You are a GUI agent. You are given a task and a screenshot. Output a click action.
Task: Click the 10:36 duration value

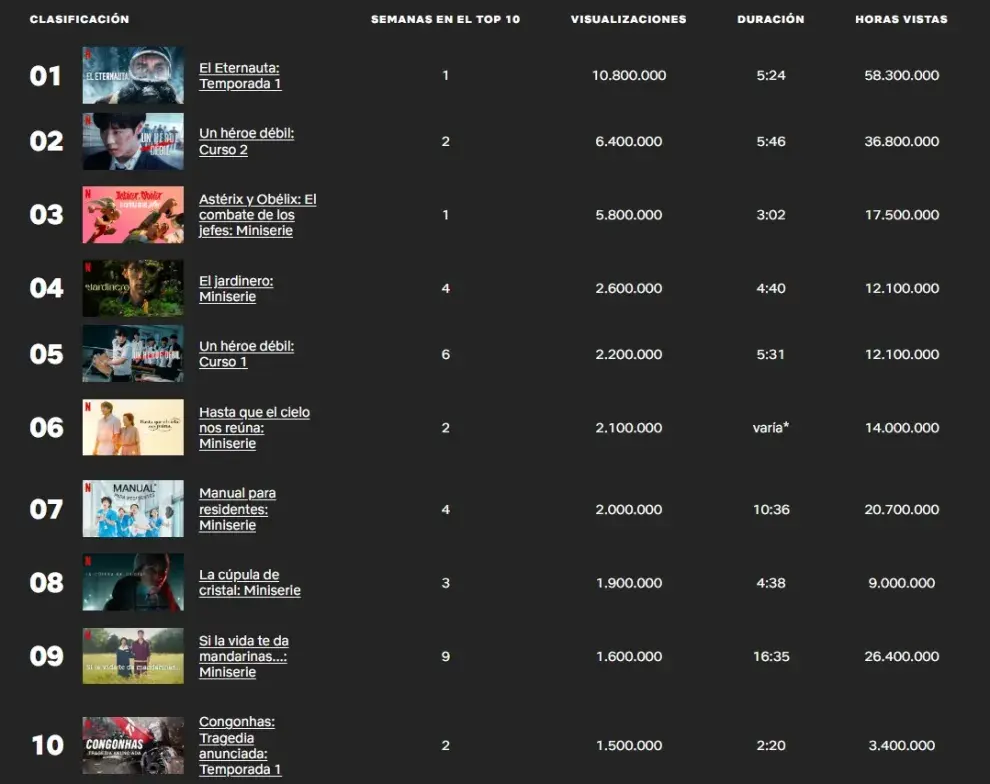click(x=771, y=509)
